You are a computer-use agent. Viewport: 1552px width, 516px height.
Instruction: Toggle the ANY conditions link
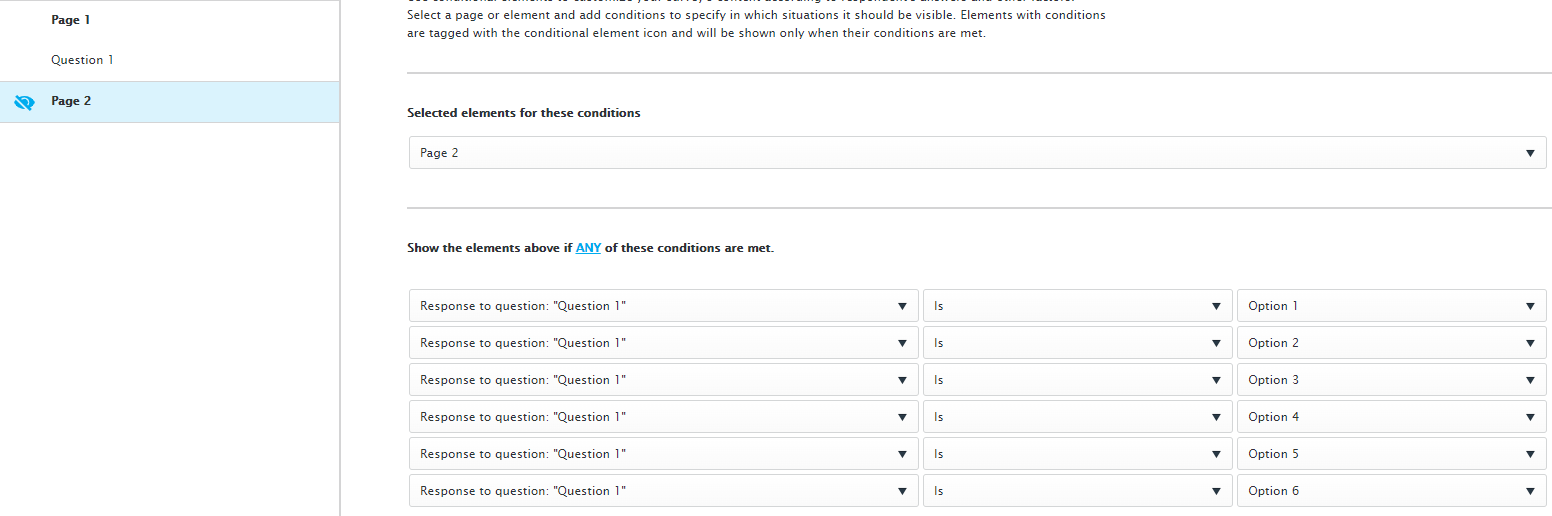[588, 248]
